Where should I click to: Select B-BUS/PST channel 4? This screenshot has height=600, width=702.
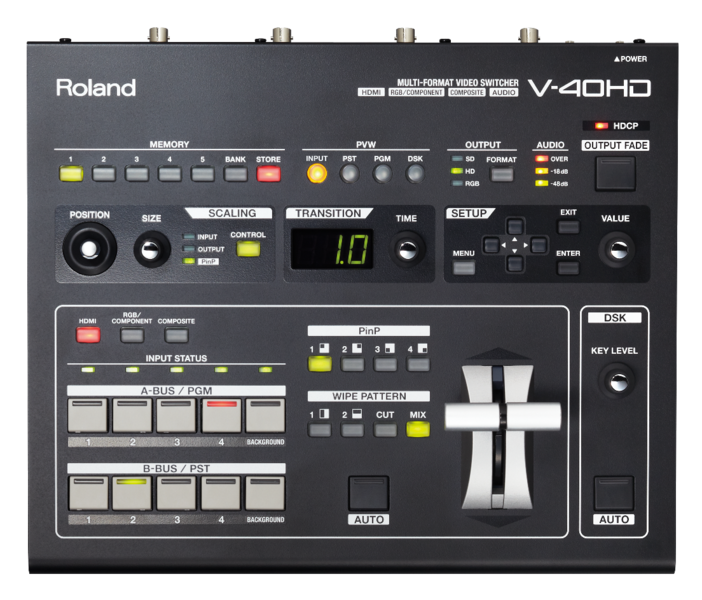click(221, 493)
